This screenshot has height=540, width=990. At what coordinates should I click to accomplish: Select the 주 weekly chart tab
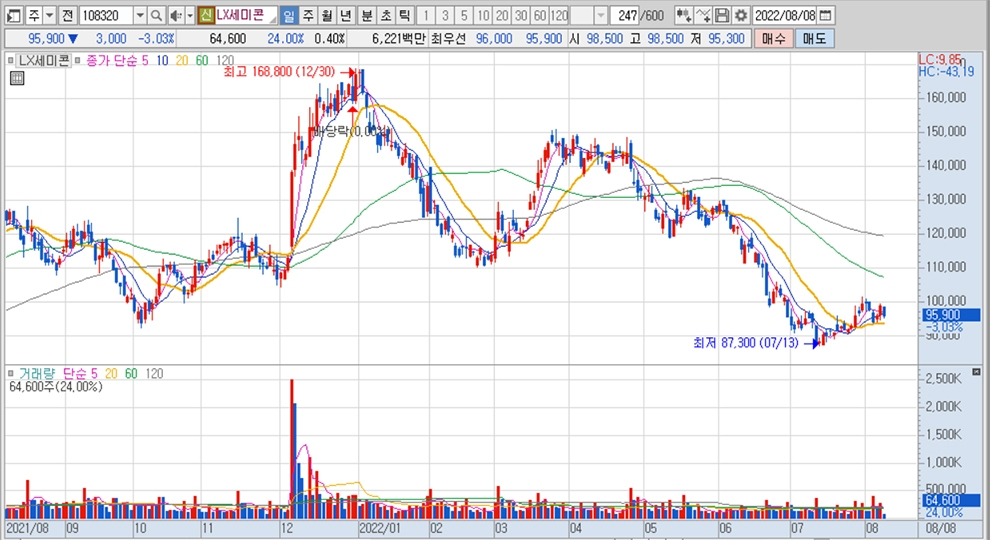tap(308, 15)
